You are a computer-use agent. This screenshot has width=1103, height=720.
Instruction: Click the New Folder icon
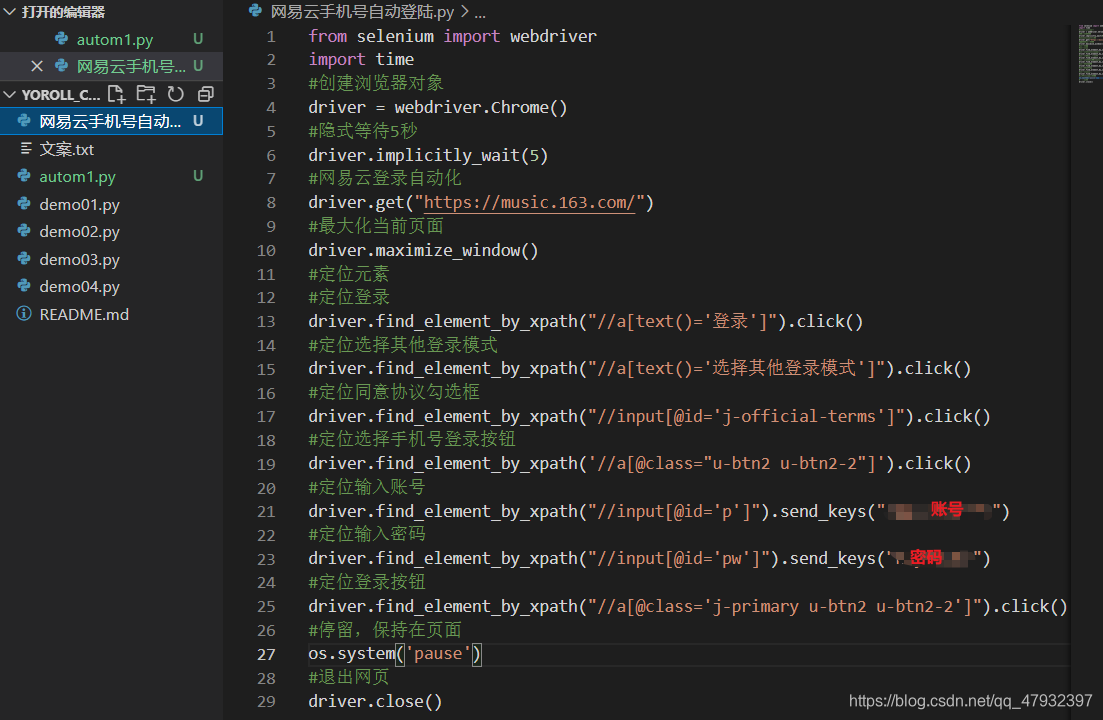tap(146, 94)
